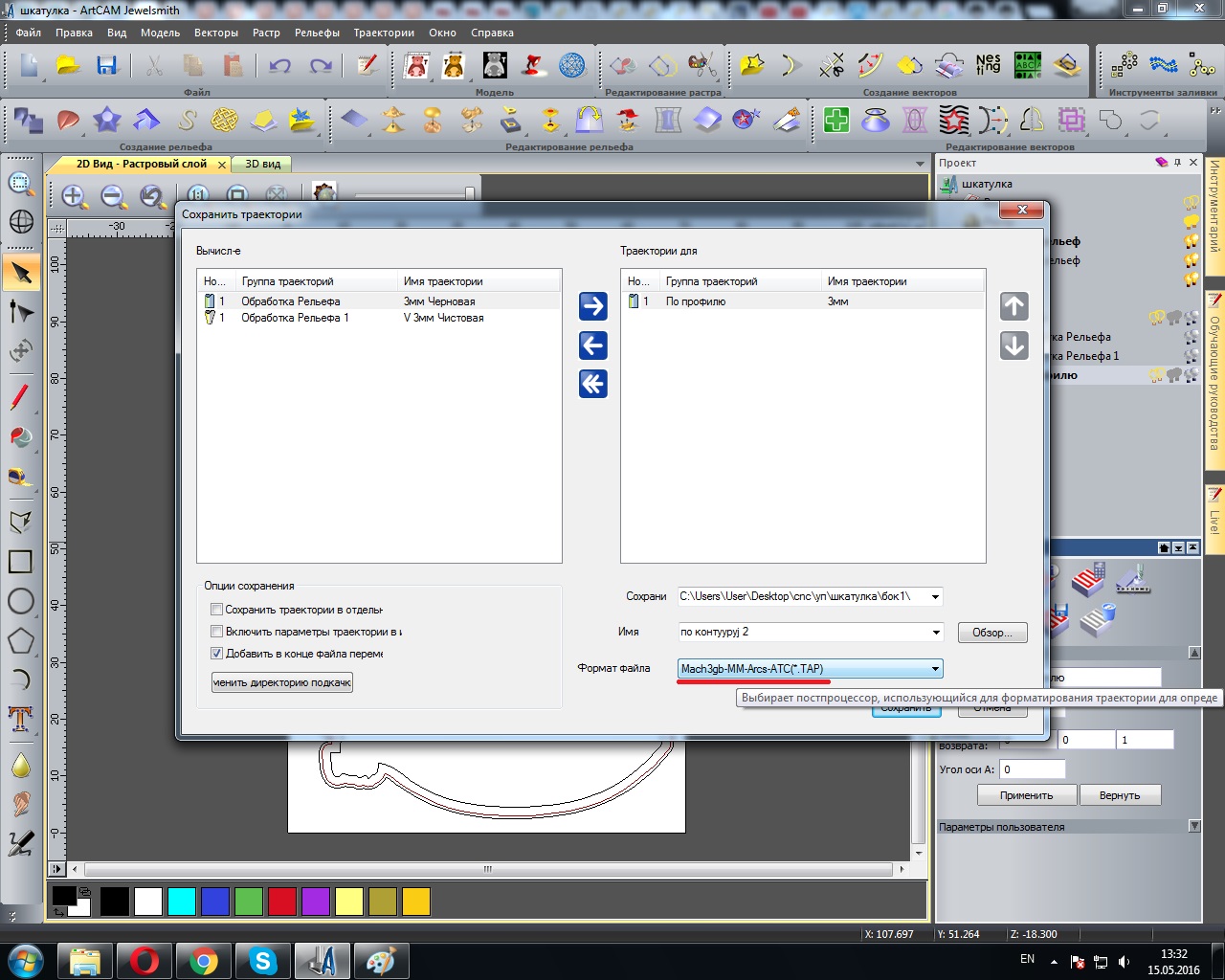Move toolpath down in save order
This screenshot has width=1225, height=980.
1014,345
